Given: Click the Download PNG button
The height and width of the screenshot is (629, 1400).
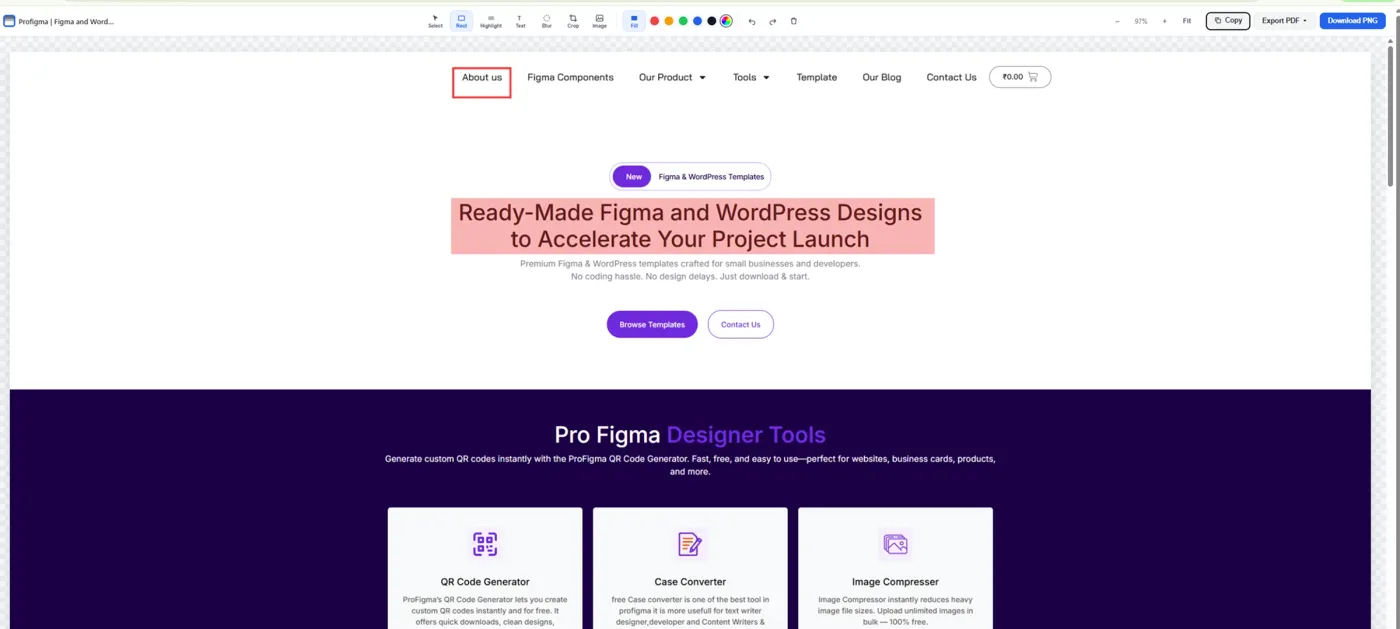Looking at the screenshot, I should [1352, 21].
